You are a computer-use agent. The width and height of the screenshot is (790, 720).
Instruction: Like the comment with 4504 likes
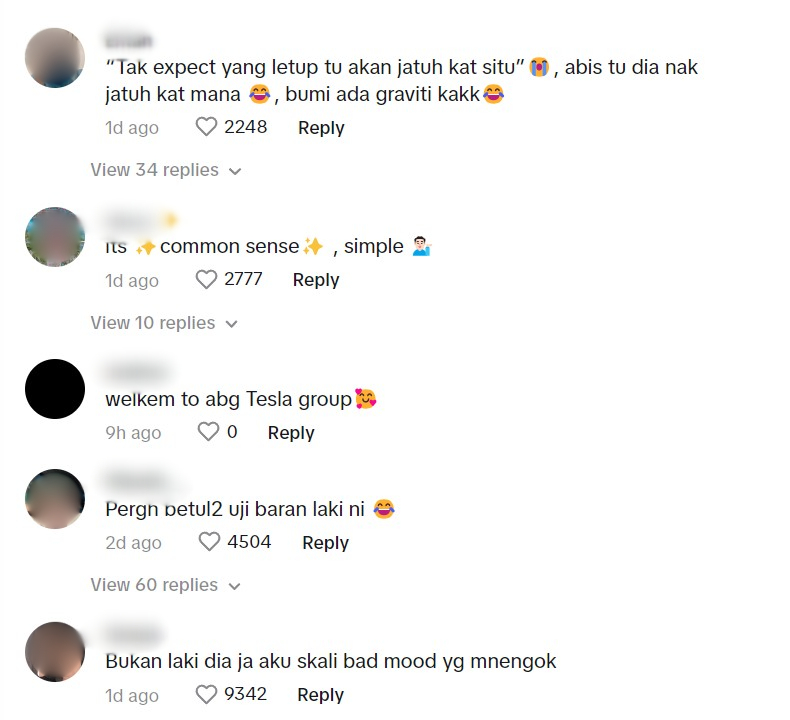[209, 542]
